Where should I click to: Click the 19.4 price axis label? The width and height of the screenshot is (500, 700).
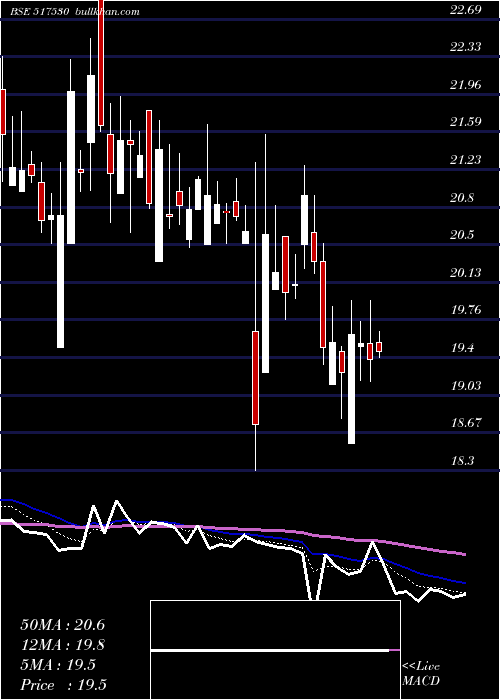click(x=462, y=348)
